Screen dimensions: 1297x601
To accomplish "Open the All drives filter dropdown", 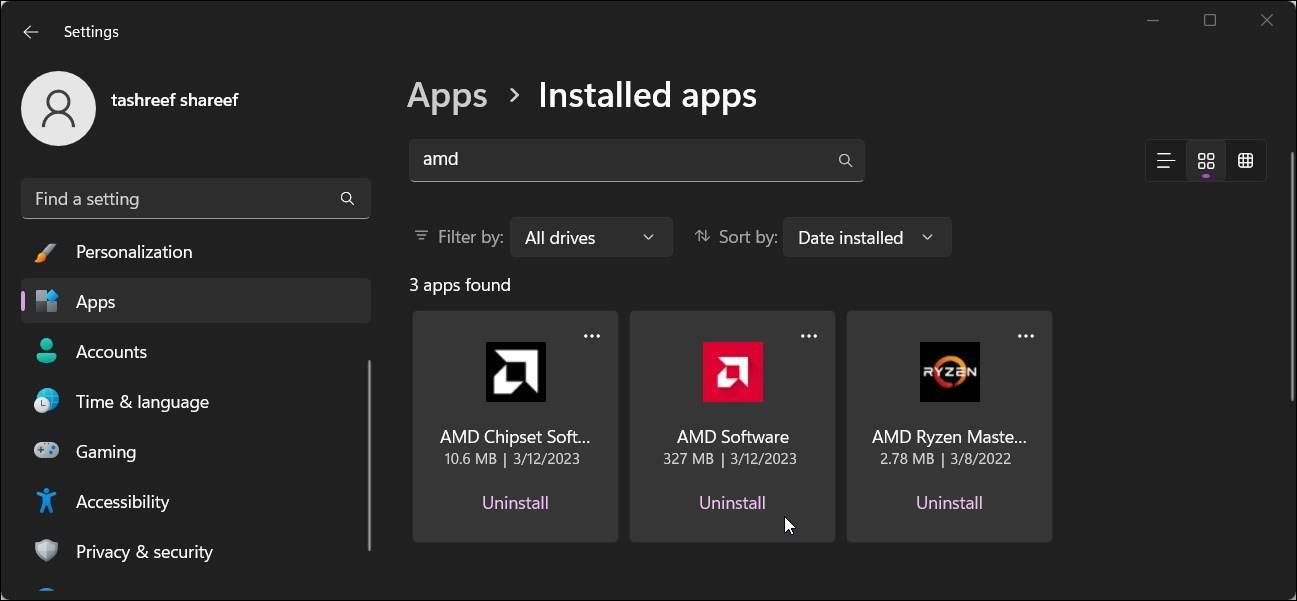I will pos(591,238).
